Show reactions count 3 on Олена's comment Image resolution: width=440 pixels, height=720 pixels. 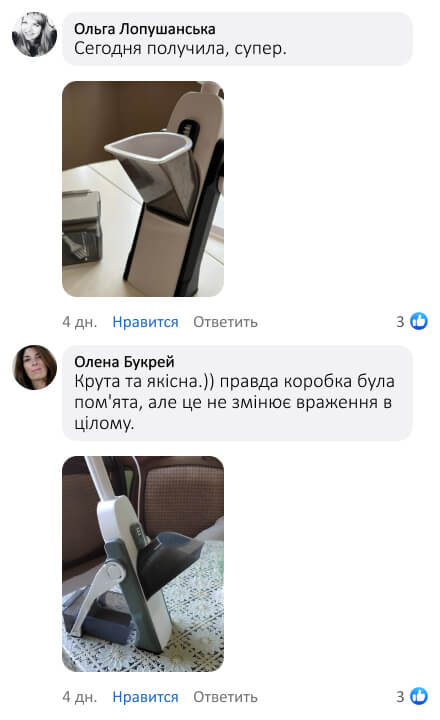[x=400, y=697]
